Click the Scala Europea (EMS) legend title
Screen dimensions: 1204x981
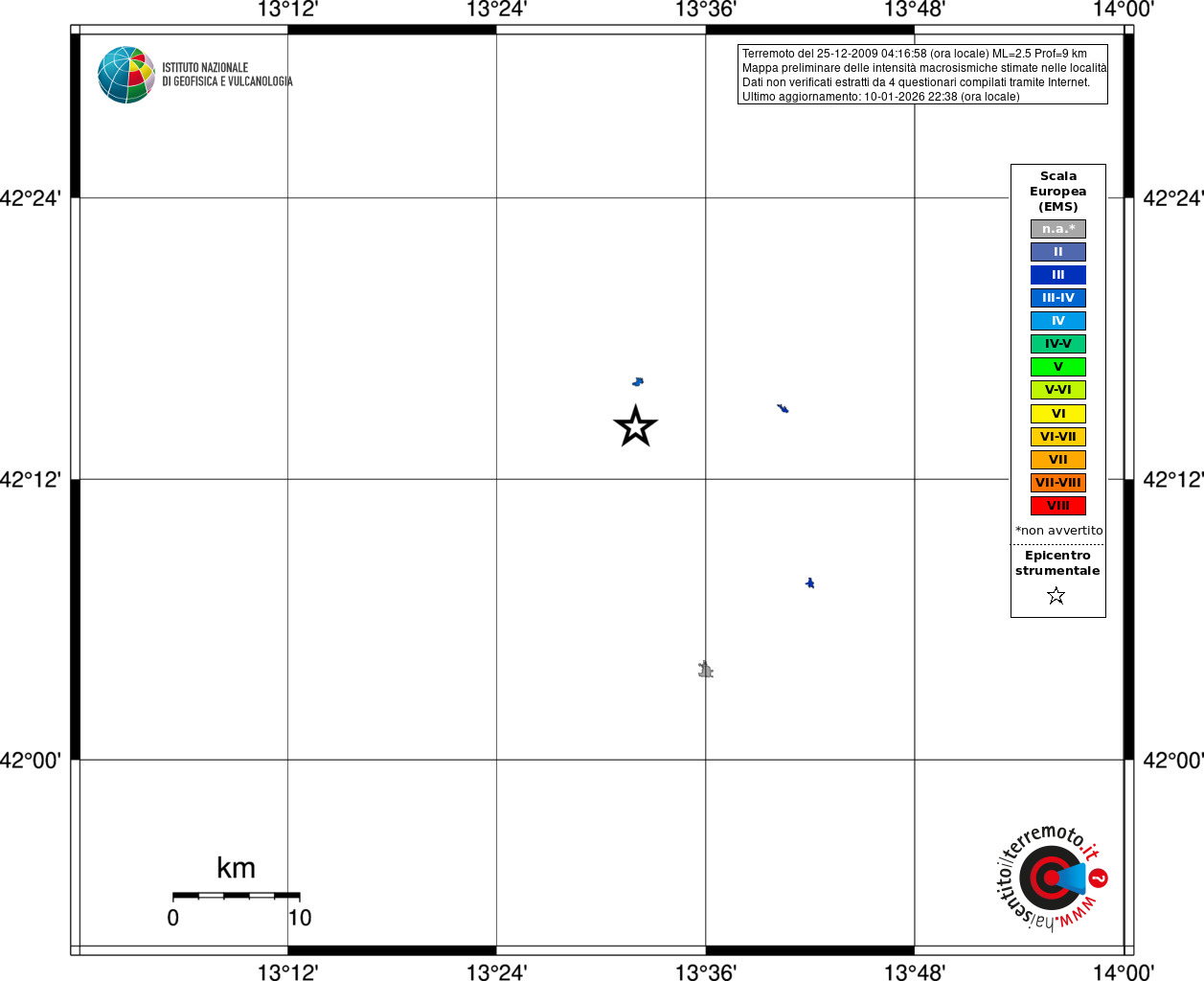1058,192
